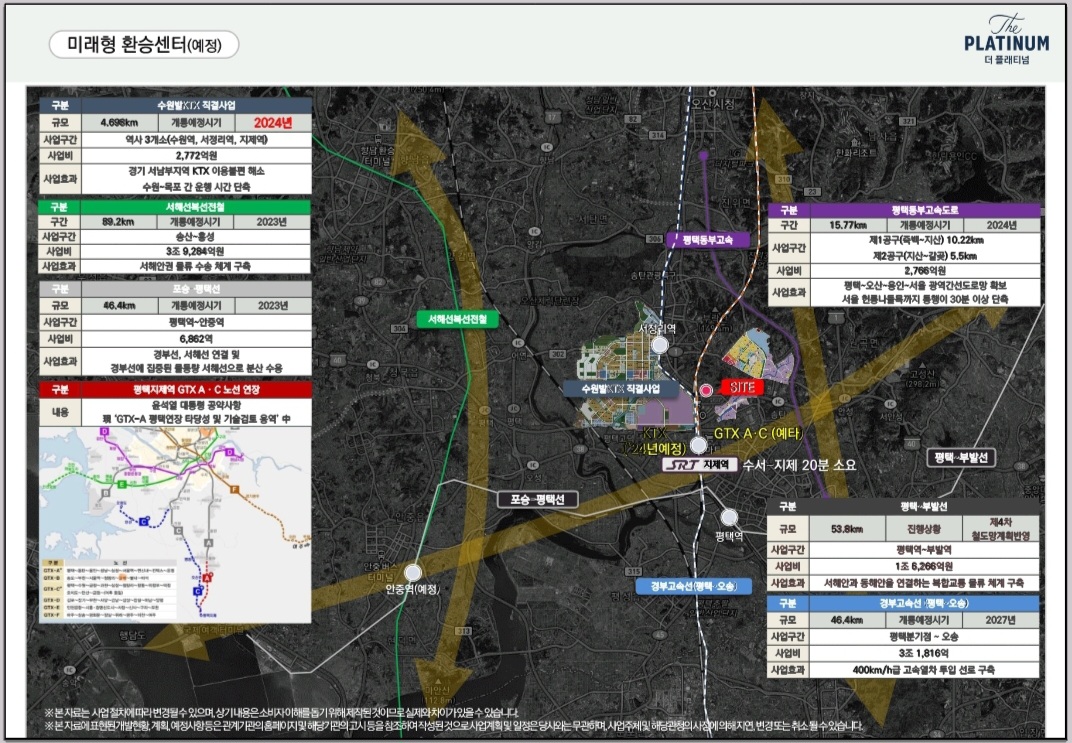Viewport: 1072px width, 743px height.
Task: Click the 89.2km cell
Action: (x=118, y=222)
